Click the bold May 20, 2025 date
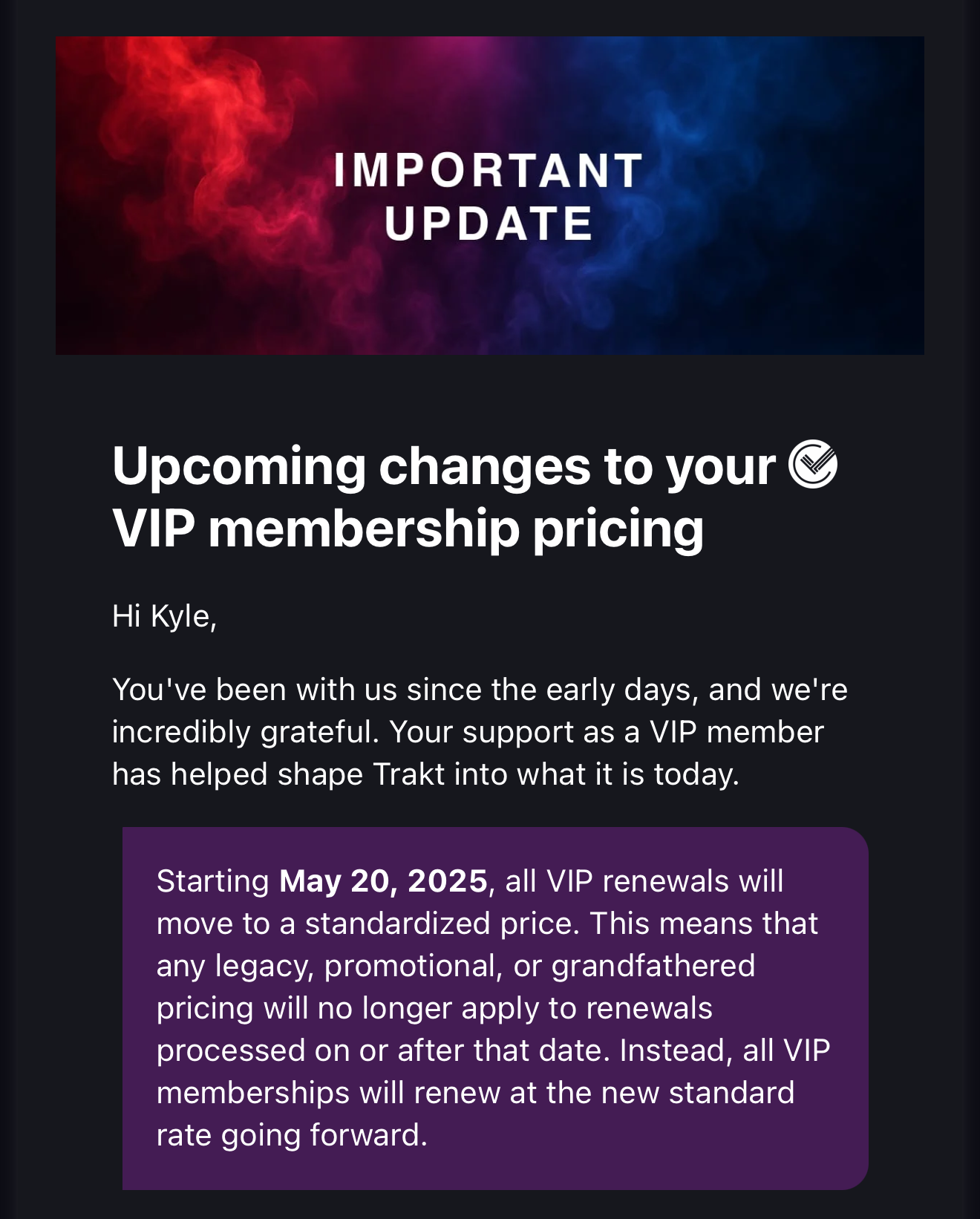This screenshot has height=1219, width=980. click(383, 881)
